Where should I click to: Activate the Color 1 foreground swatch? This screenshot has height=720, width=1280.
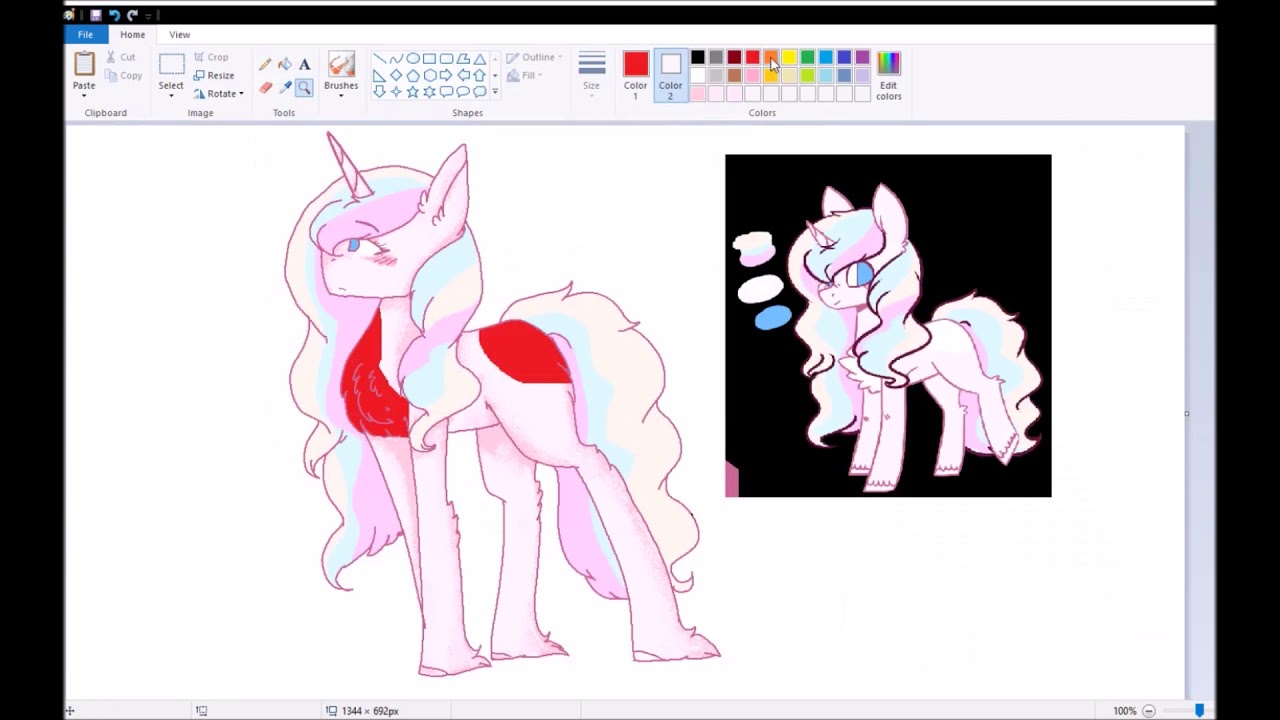click(x=636, y=75)
